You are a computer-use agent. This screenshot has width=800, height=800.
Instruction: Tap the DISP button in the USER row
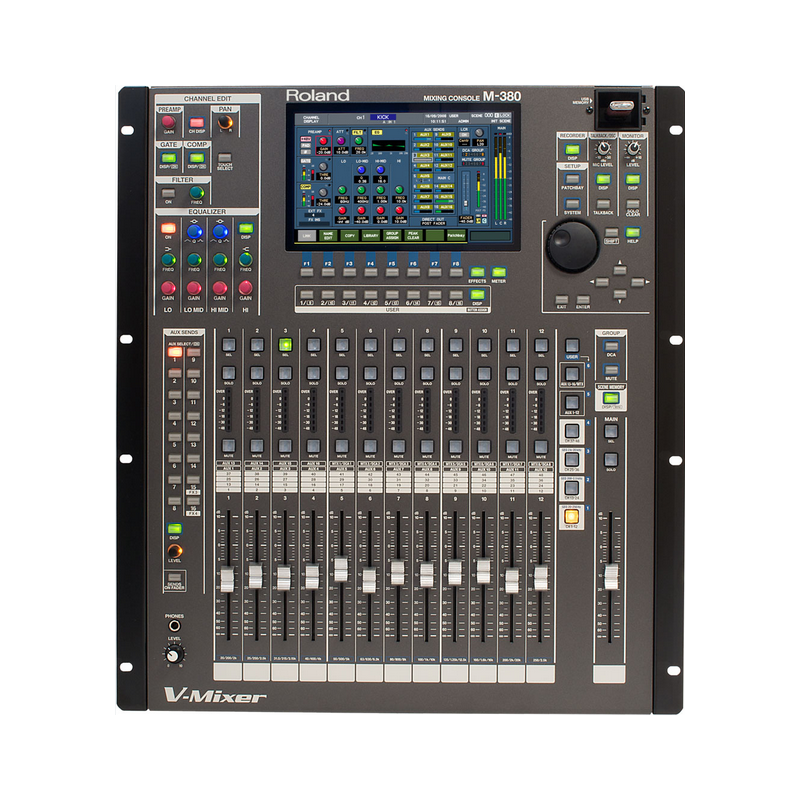477,294
